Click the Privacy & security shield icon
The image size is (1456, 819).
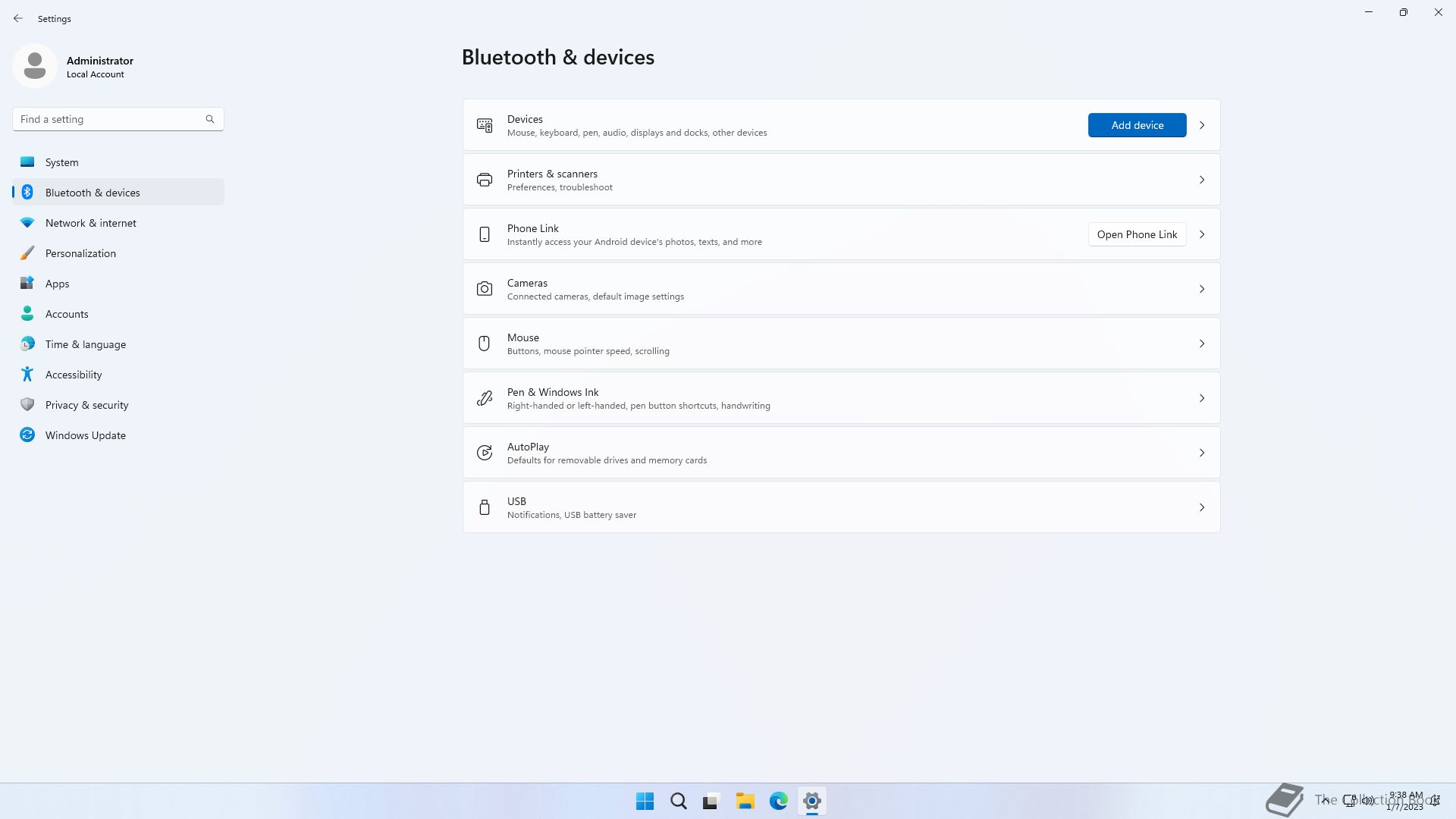click(27, 405)
